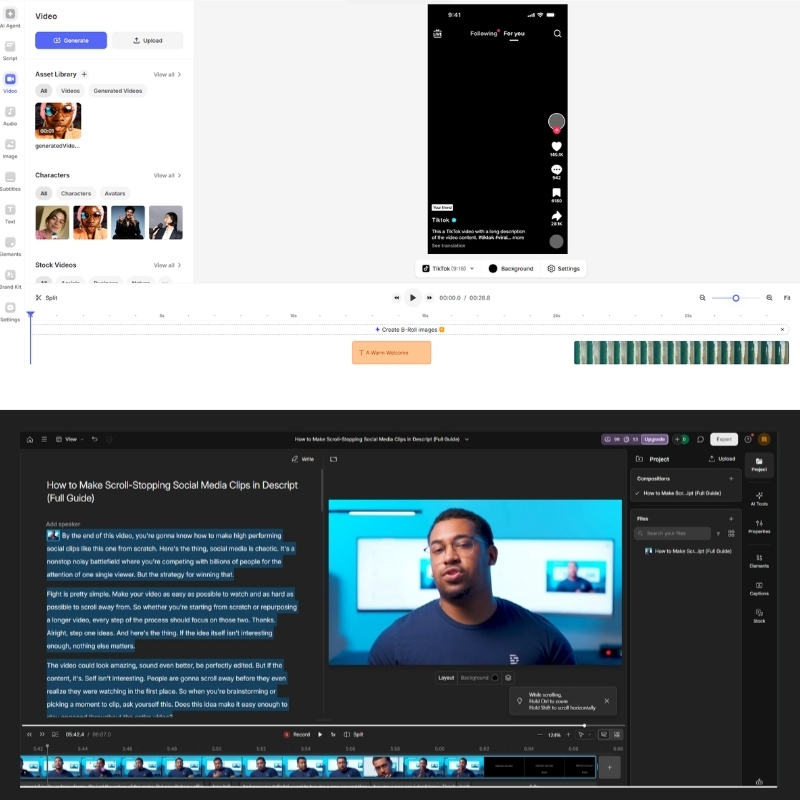
Task: Add a new composition with plus icon
Action: tap(731, 479)
